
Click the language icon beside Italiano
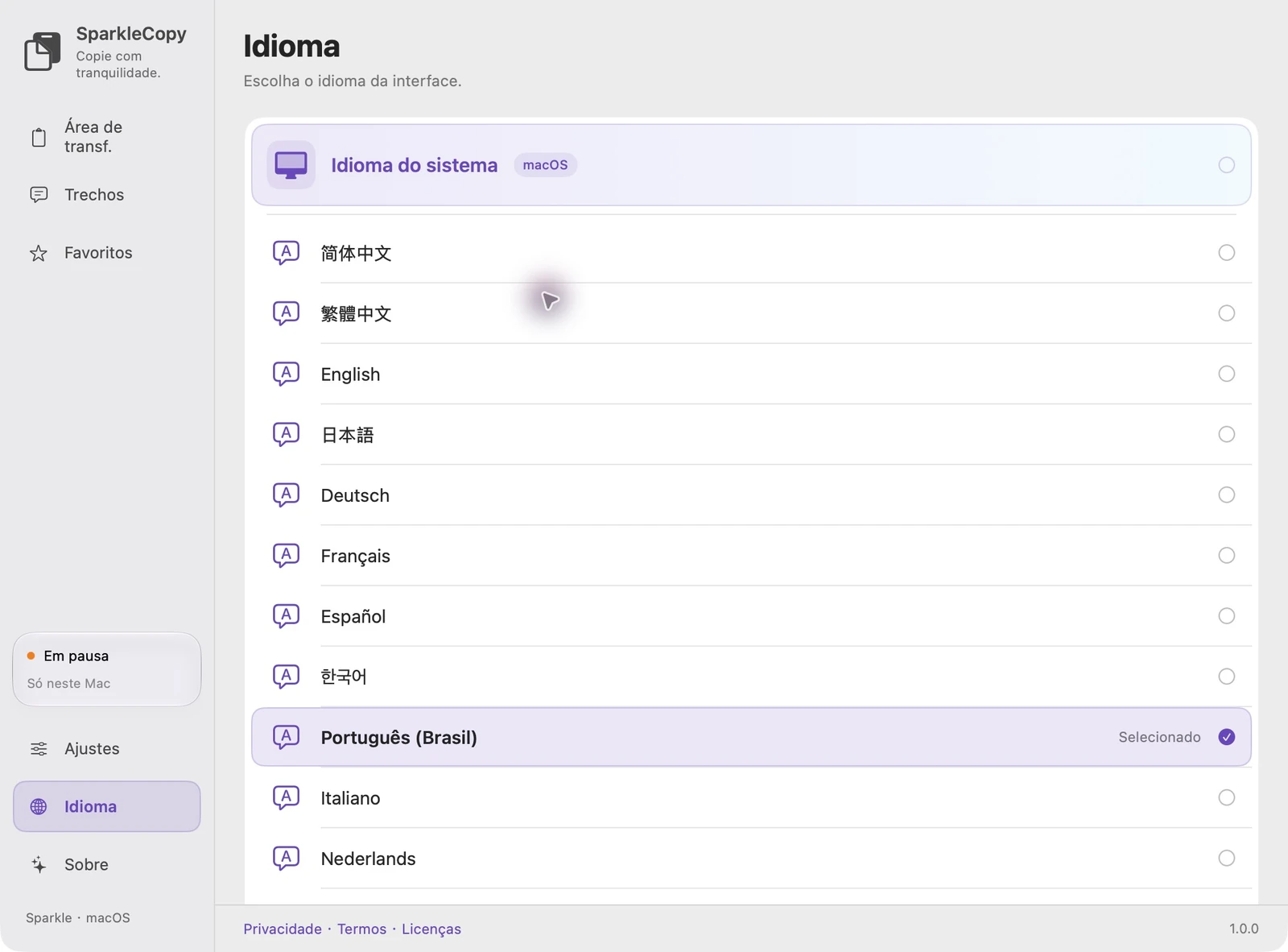286,797
